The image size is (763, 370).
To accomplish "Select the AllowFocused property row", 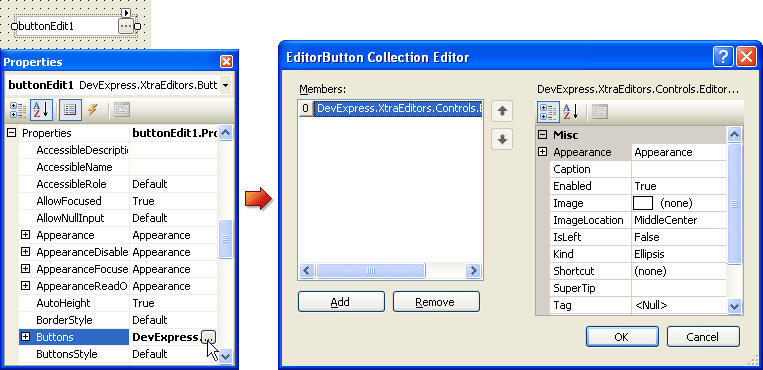I will coord(118,201).
